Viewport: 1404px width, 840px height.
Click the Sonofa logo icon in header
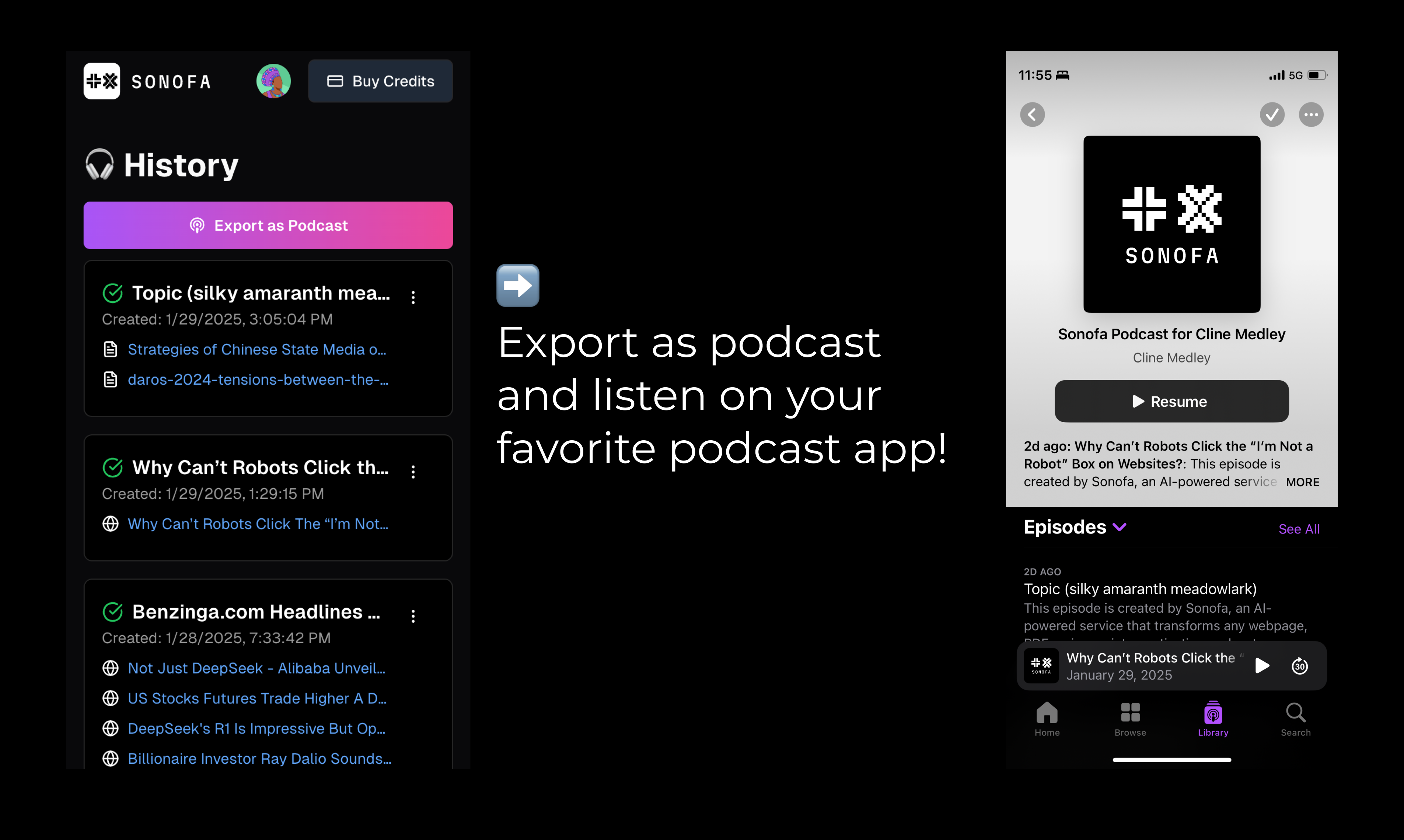coord(102,81)
